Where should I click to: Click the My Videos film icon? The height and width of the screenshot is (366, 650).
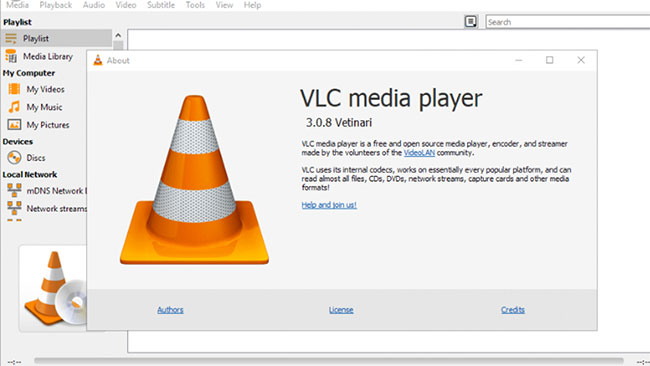tap(14, 89)
